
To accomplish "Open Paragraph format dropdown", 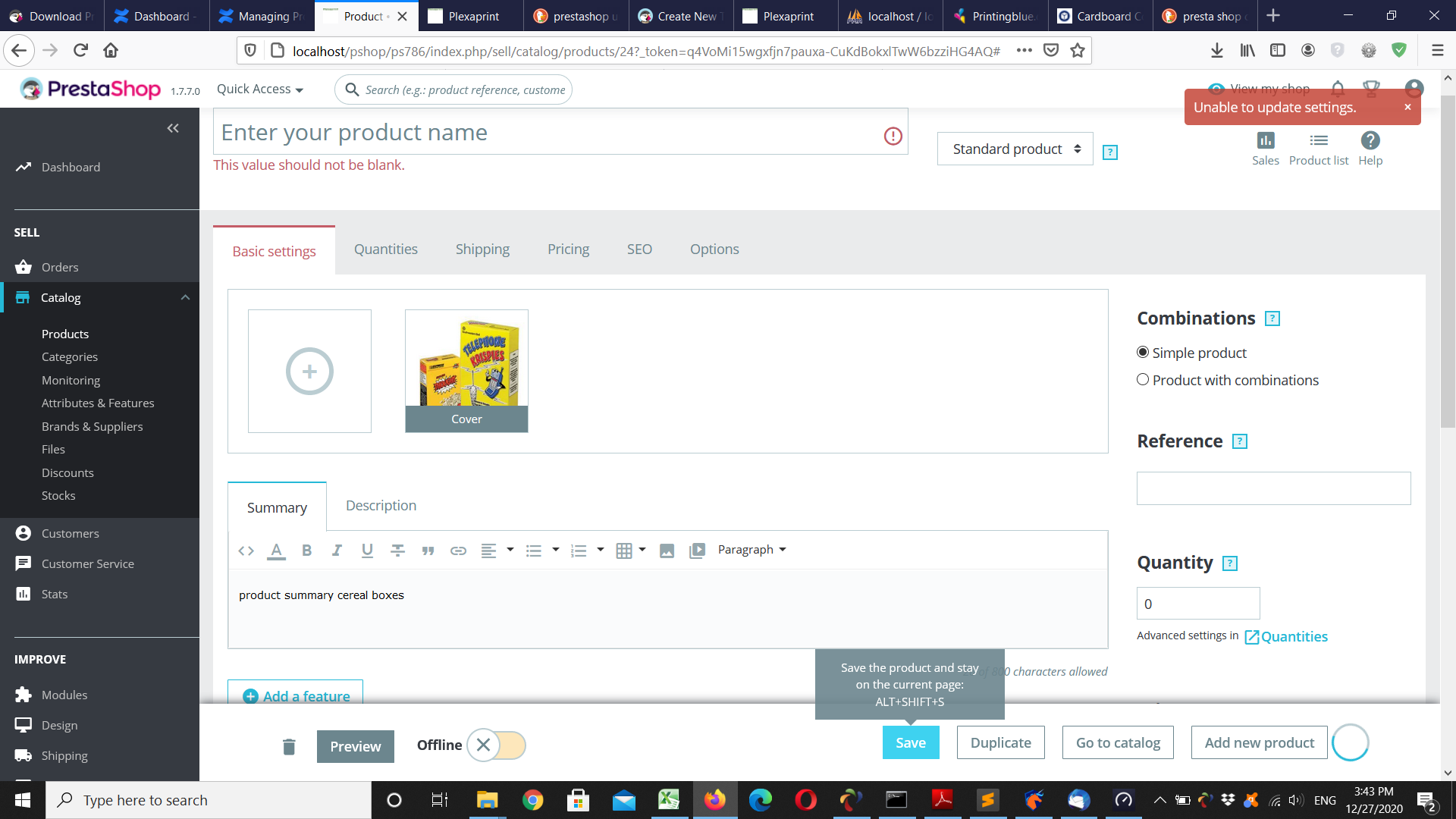I will pos(752,550).
